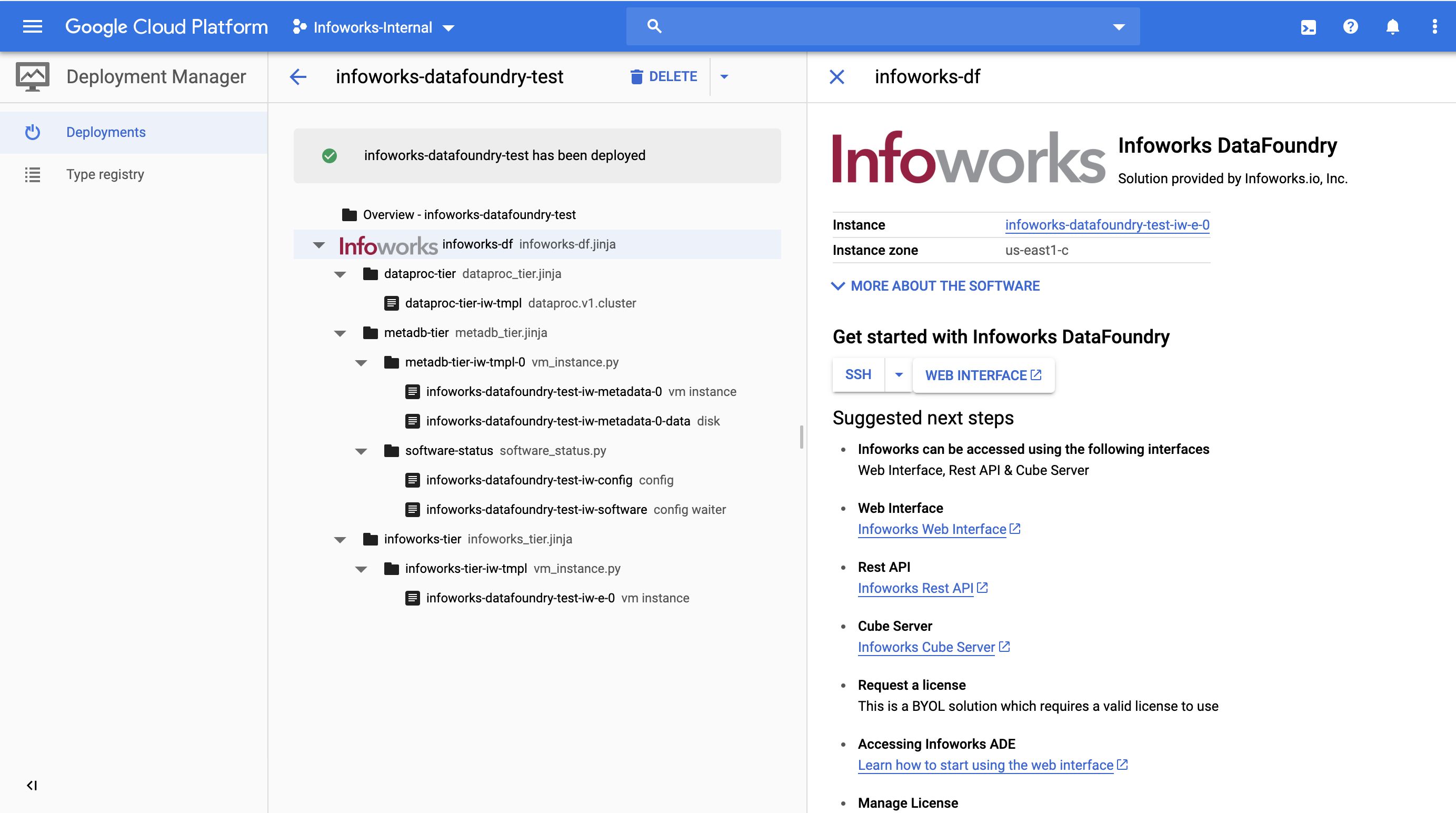The height and width of the screenshot is (813, 1456).
Task: Close the infoworks-df details panel
Action: point(836,77)
